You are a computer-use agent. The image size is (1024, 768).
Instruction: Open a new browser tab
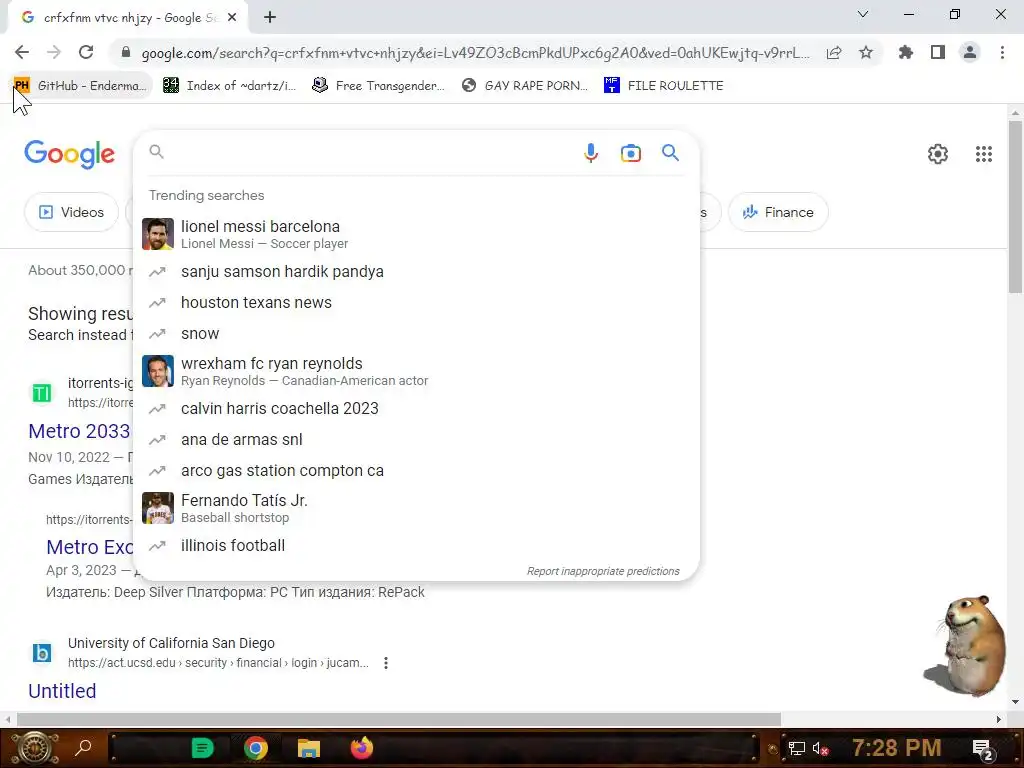(x=270, y=18)
